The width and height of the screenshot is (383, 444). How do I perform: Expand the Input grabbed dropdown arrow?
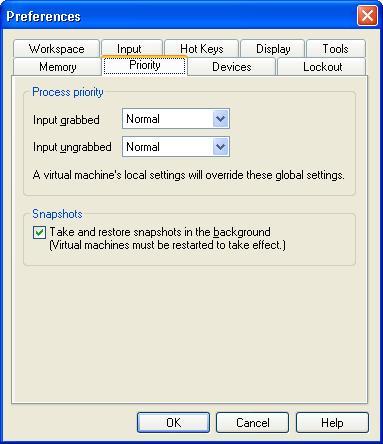[x=221, y=119]
